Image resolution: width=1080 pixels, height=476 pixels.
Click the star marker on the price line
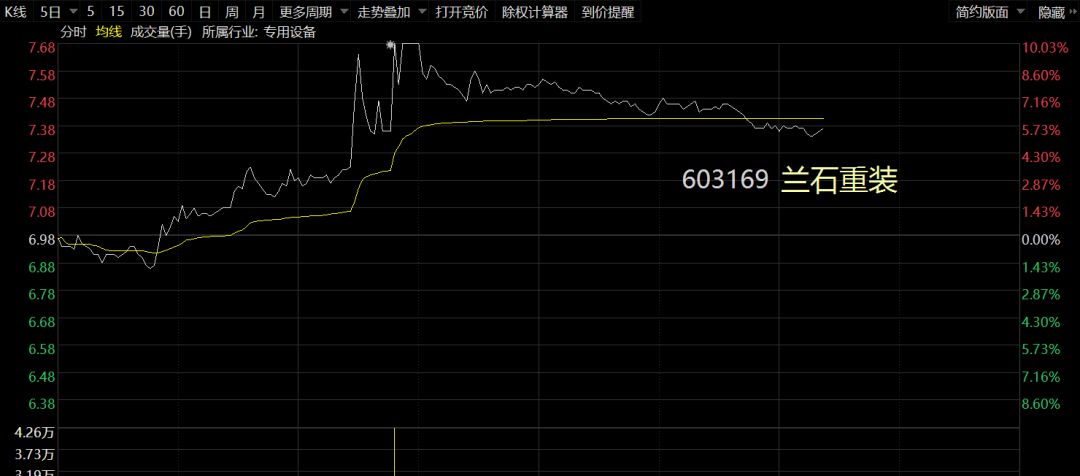[x=390, y=45]
